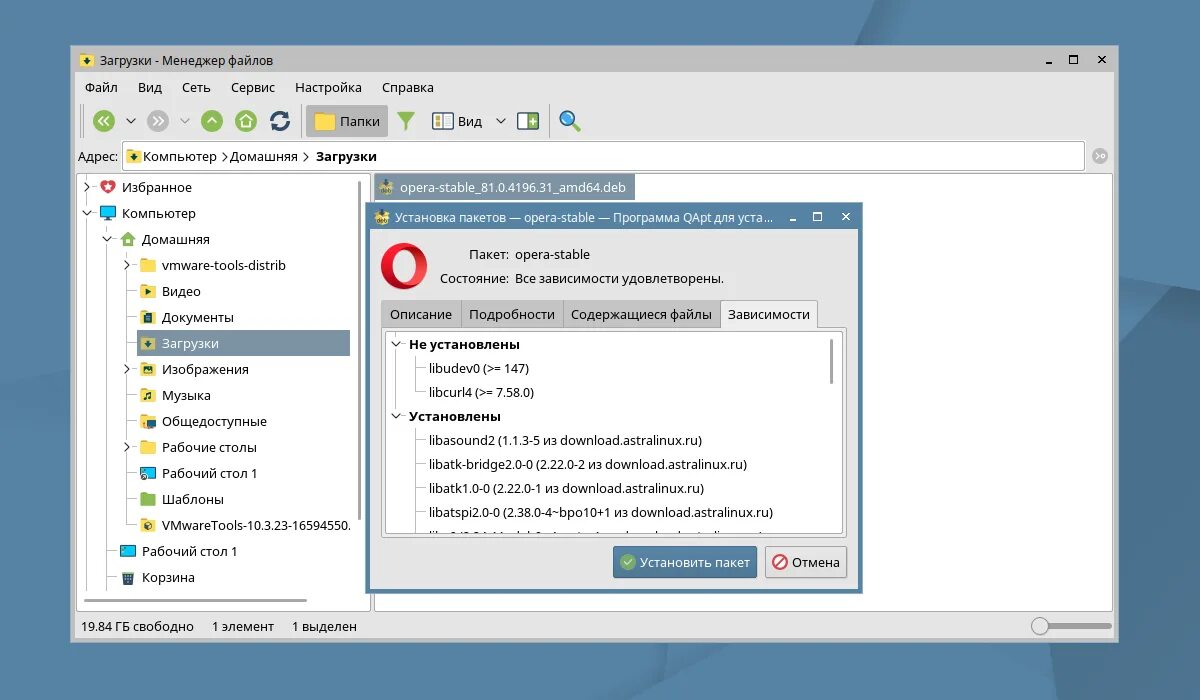Select libatspi2.0-0 dependency row

point(601,512)
